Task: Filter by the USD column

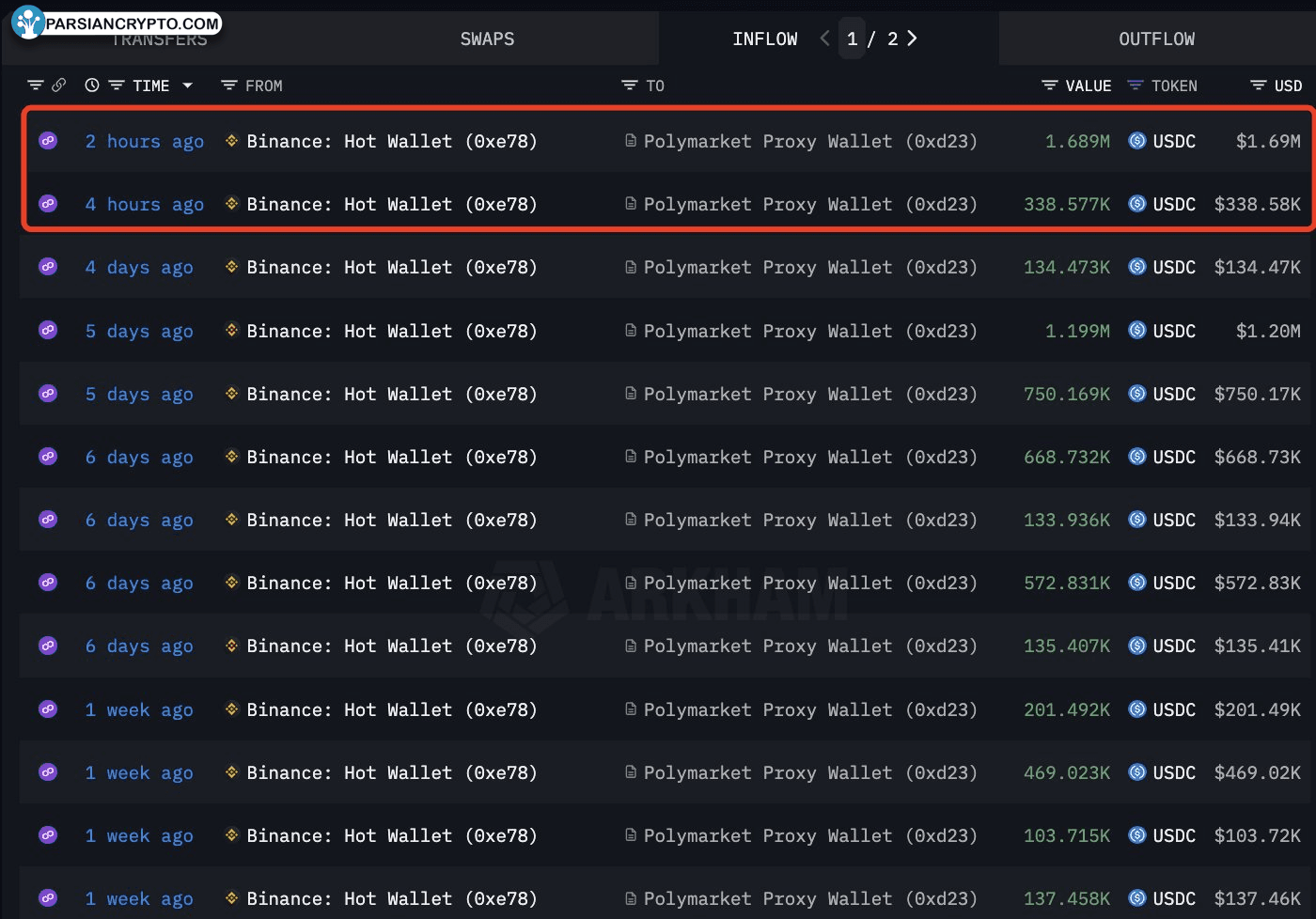Action: (x=1258, y=86)
